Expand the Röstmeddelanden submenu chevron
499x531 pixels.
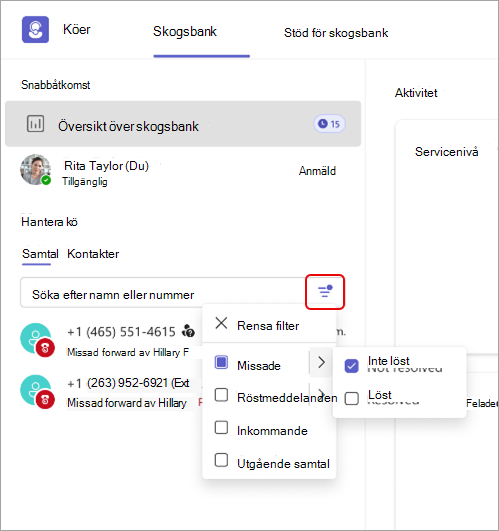[x=322, y=395]
